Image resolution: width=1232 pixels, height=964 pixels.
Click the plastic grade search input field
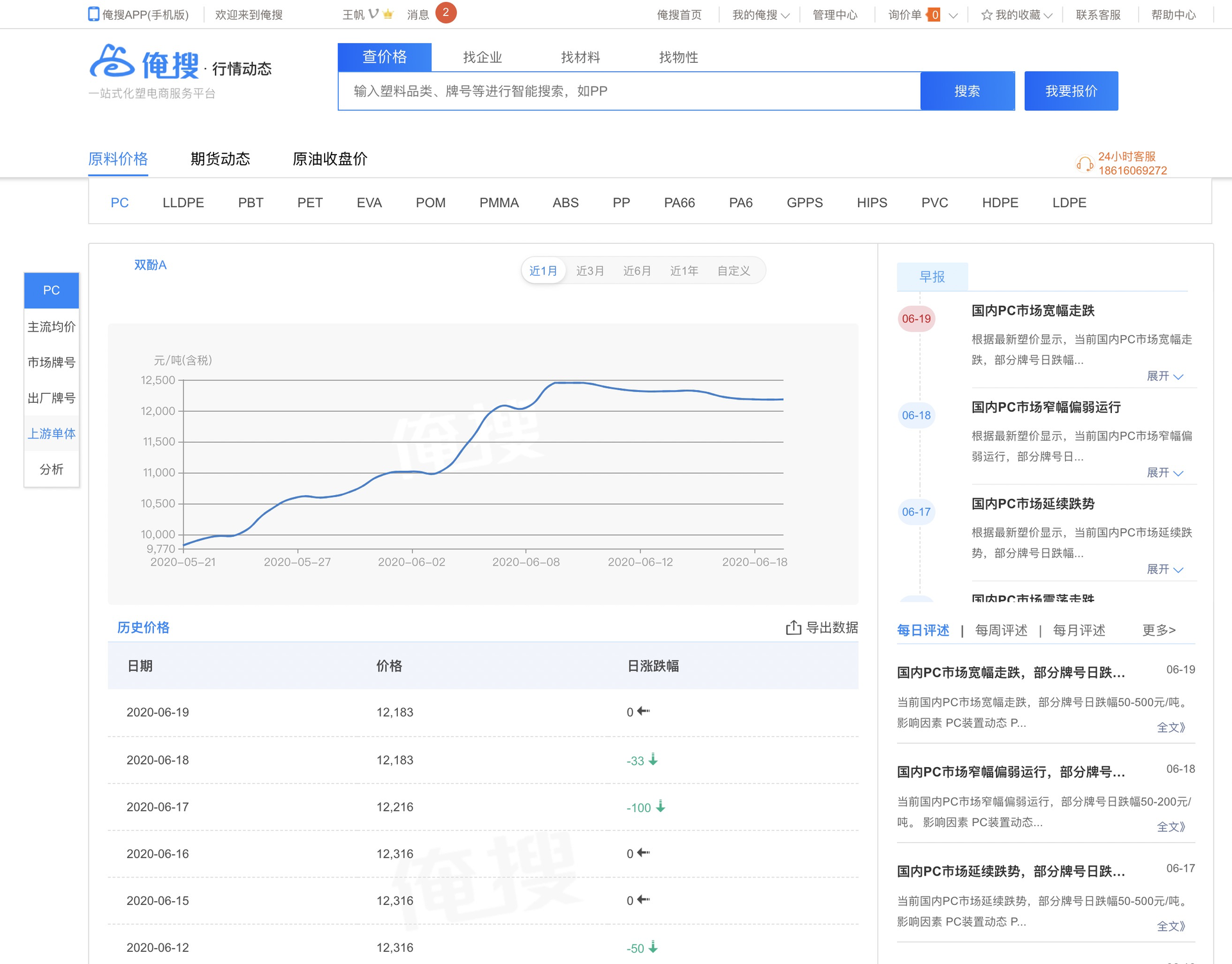[x=629, y=91]
